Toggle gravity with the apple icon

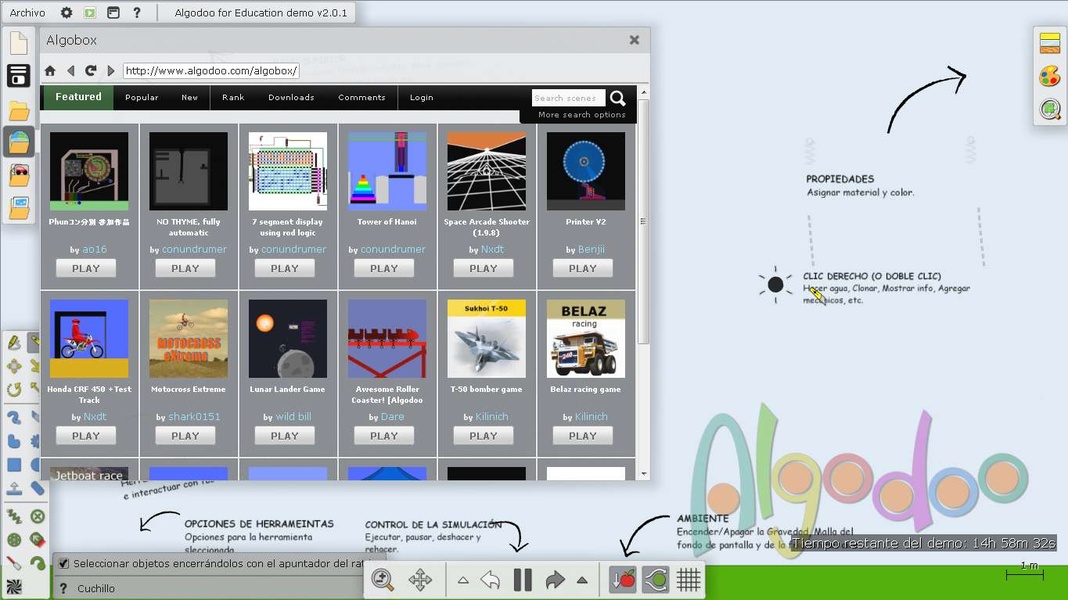click(x=622, y=578)
